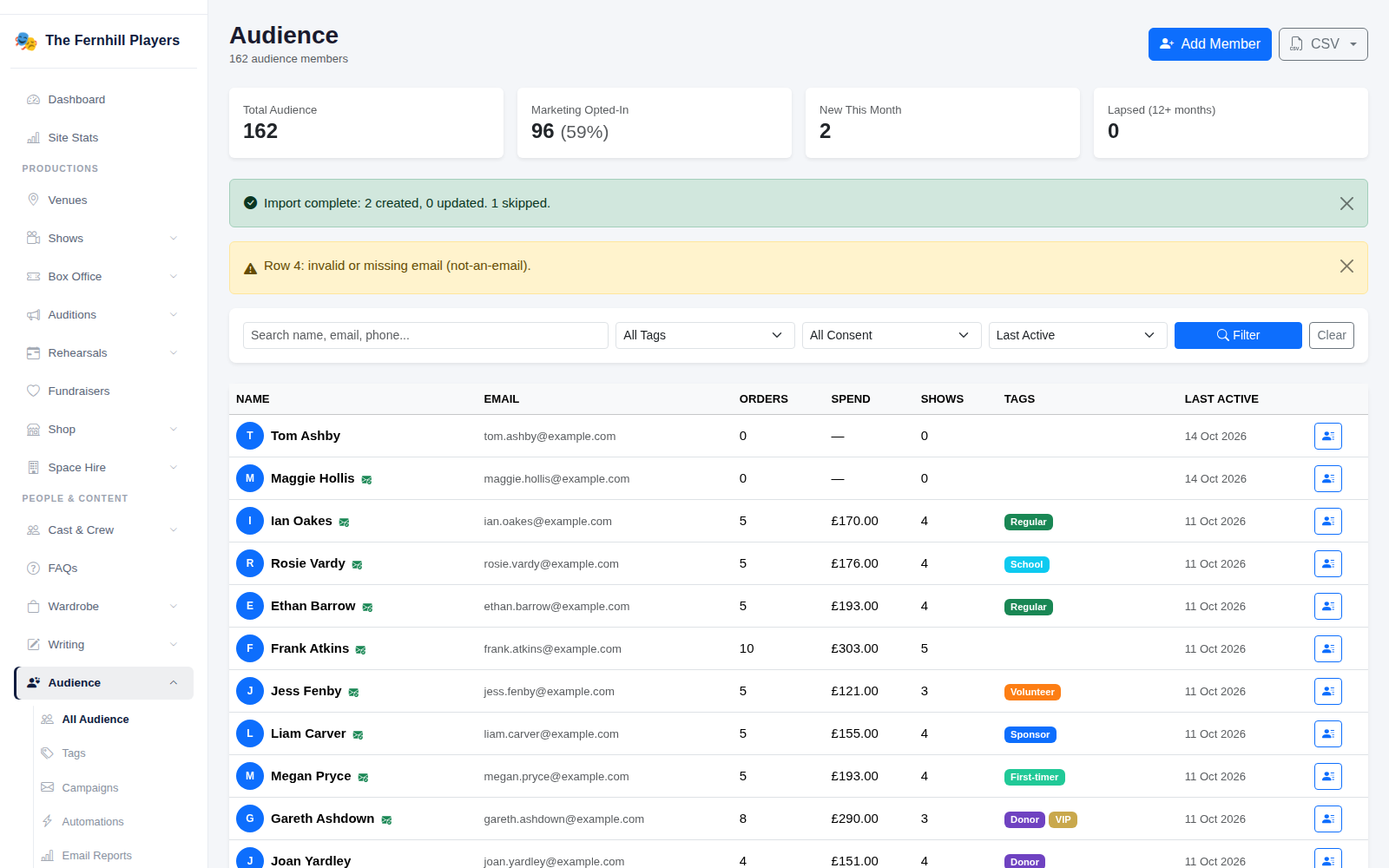
Task: Open FAQs page in sidebar
Action: coord(104,569)
